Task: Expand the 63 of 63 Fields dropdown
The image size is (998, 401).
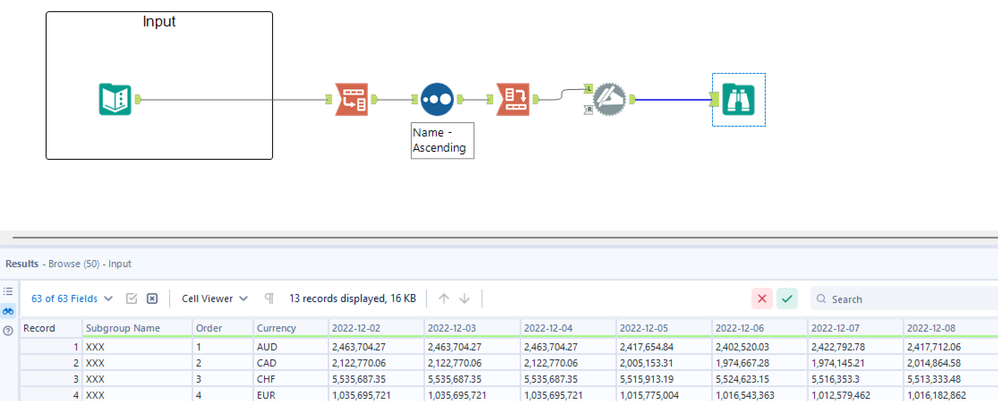Action: click(72, 299)
